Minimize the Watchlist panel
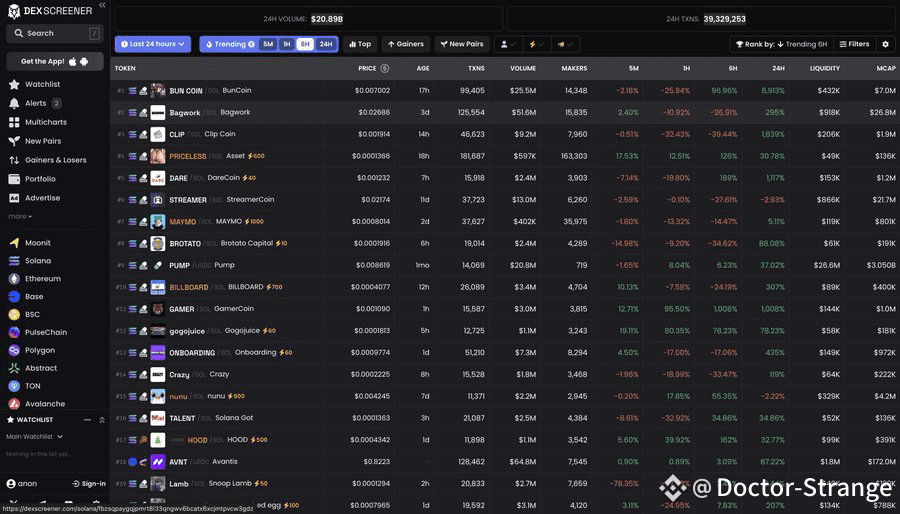Viewport: 900px width, 514px height. point(87,420)
